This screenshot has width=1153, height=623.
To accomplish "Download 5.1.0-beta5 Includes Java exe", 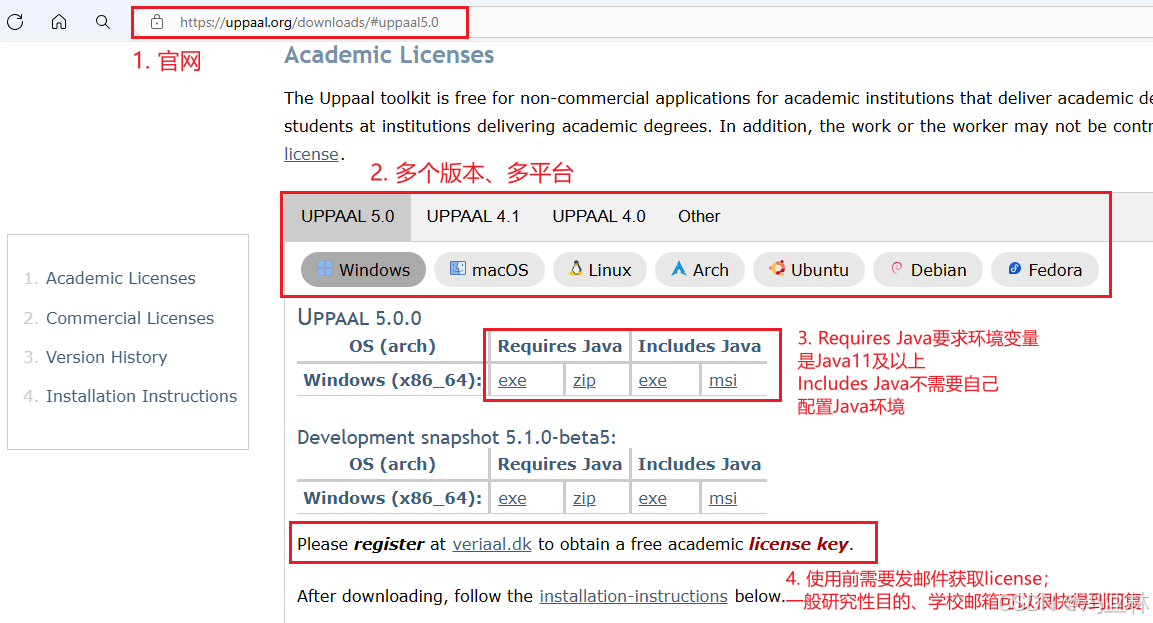I will [x=652, y=499].
